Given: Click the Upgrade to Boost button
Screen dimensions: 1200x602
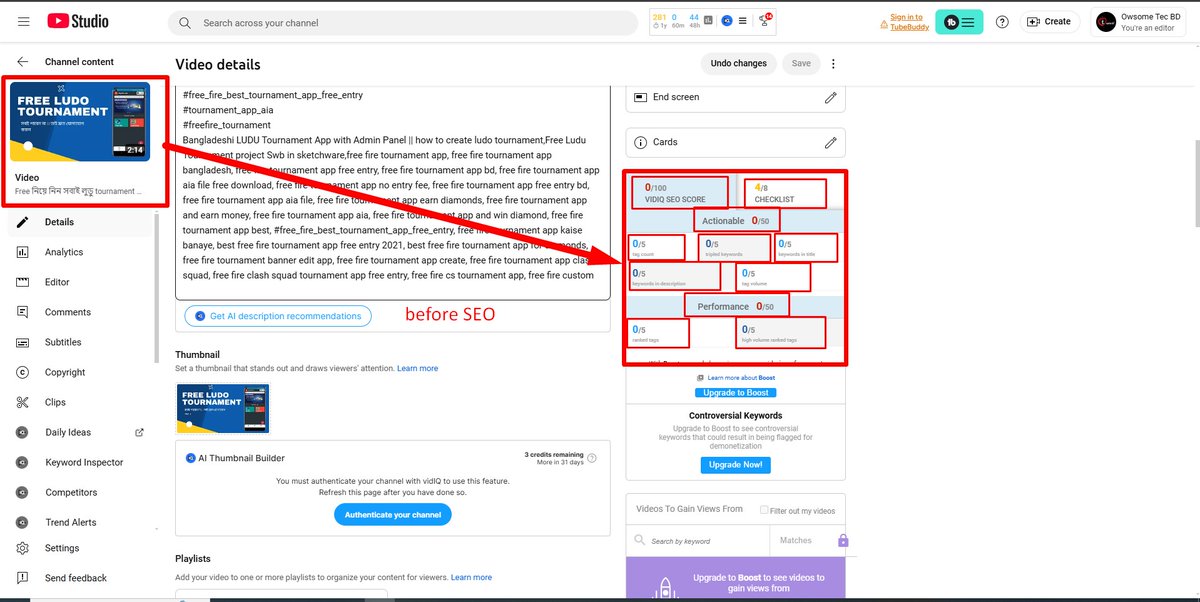Looking at the screenshot, I should pyautogui.click(x=736, y=393).
